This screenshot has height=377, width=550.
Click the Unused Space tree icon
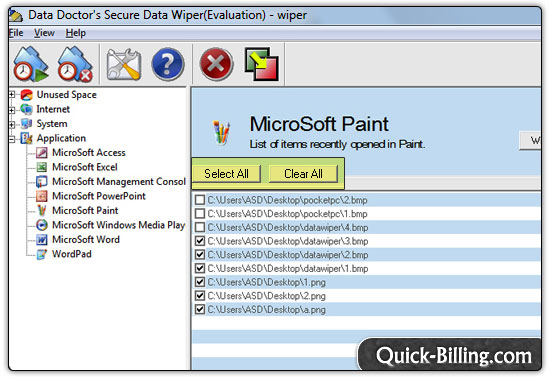click(27, 95)
